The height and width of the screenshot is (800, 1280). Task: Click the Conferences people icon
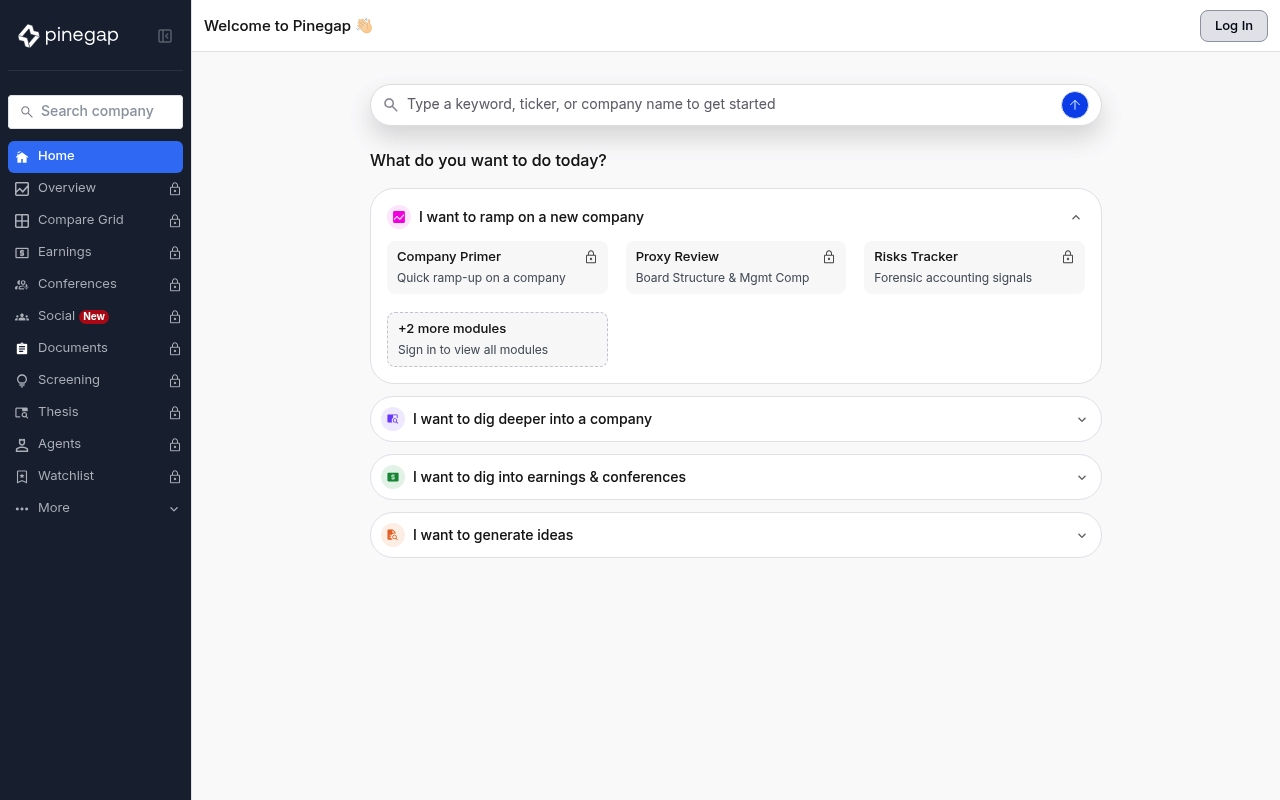point(22,285)
